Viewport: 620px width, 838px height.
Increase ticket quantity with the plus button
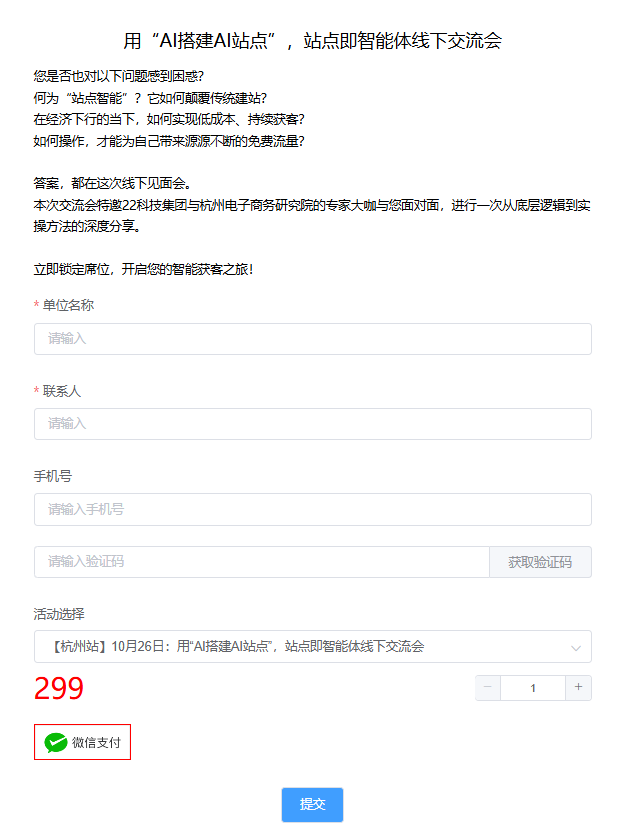578,687
